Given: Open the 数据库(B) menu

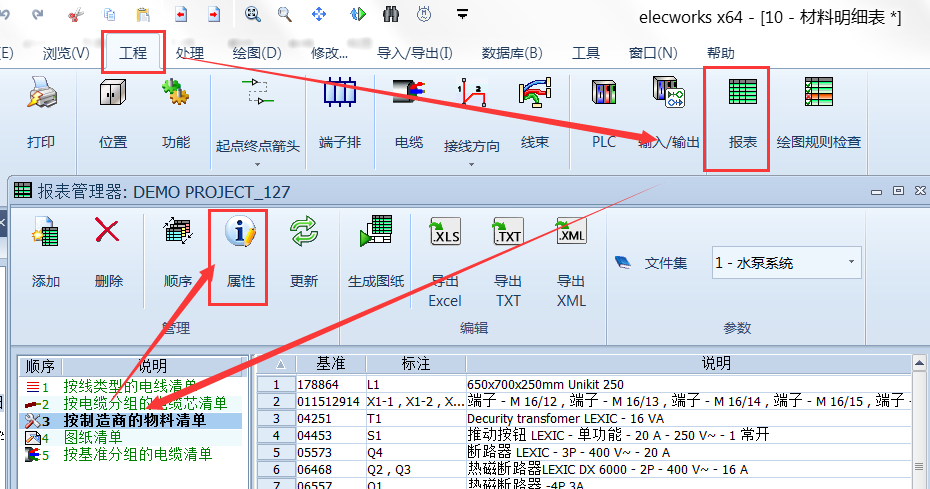Looking at the screenshot, I should (x=512, y=53).
